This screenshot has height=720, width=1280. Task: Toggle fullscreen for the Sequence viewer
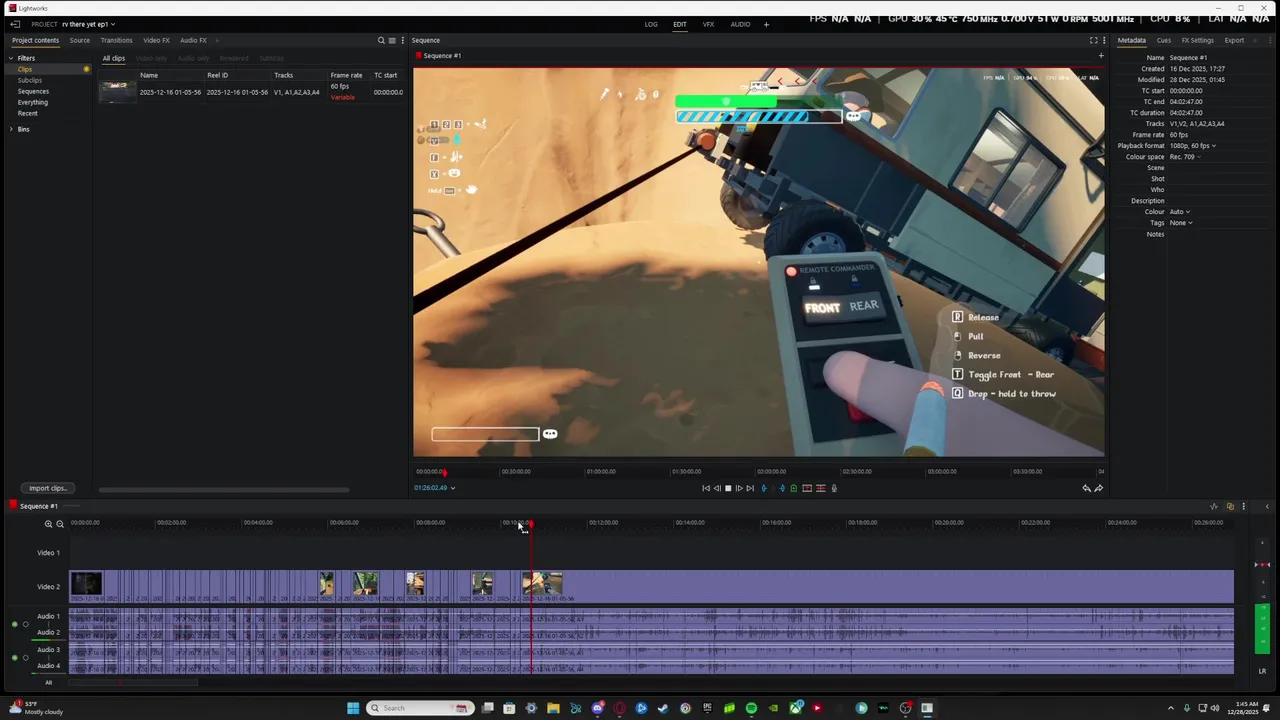(x=1093, y=41)
